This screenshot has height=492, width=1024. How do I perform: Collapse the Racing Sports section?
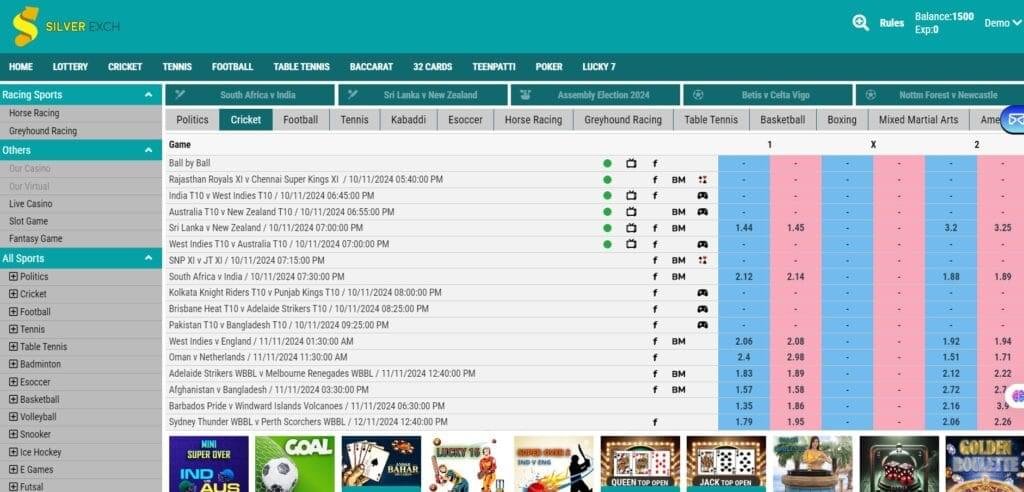click(x=148, y=95)
